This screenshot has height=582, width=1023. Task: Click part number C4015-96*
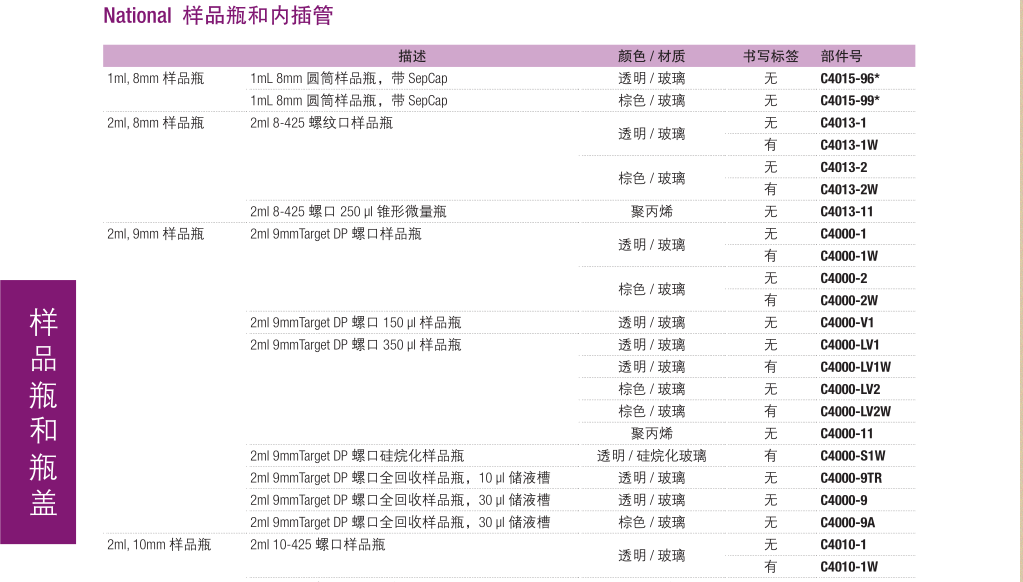coord(850,78)
